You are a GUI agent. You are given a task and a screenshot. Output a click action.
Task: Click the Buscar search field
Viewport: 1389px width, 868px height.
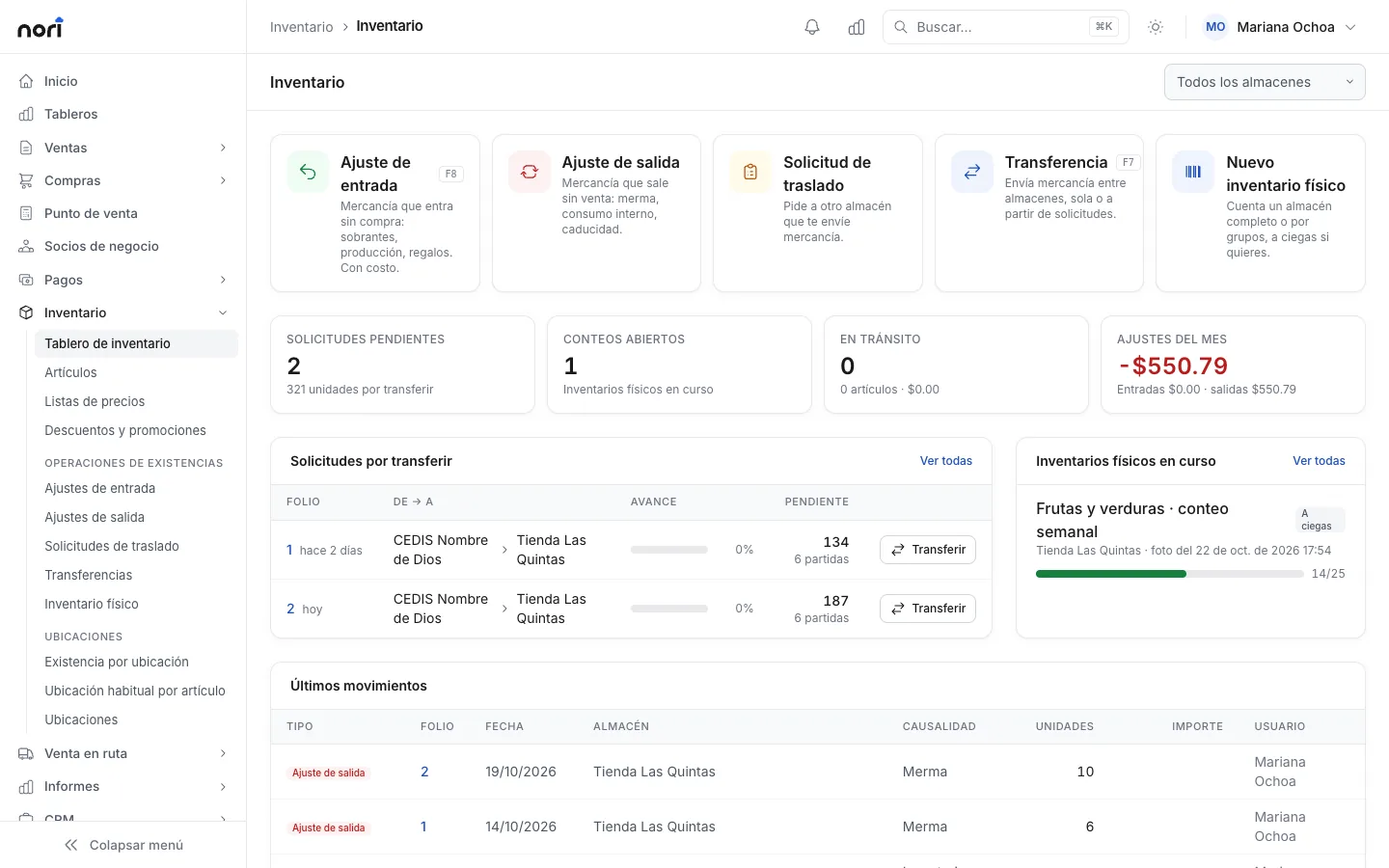(1006, 27)
